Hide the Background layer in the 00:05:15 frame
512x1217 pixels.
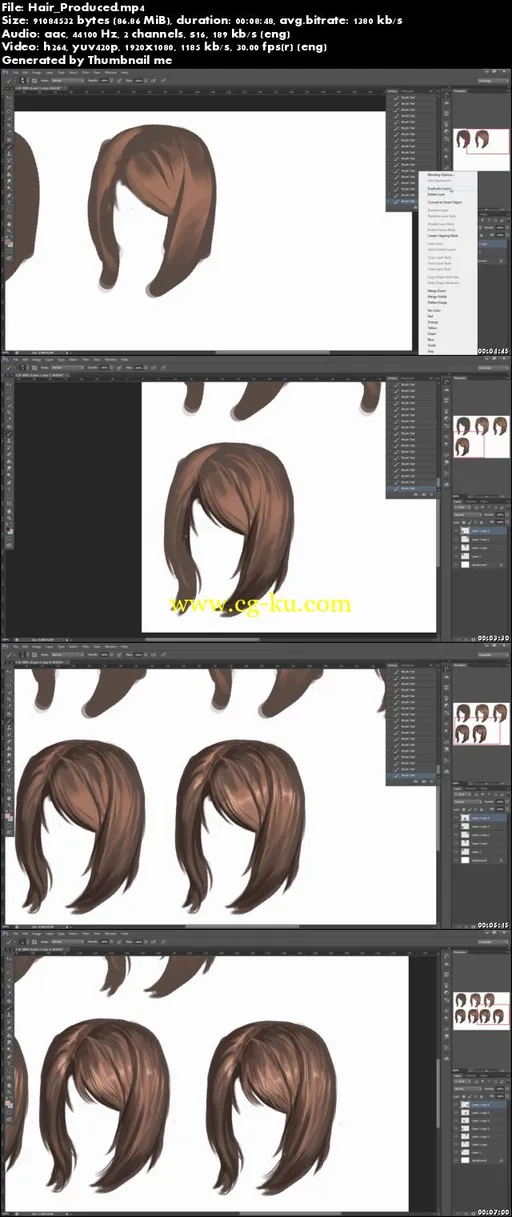point(456,860)
